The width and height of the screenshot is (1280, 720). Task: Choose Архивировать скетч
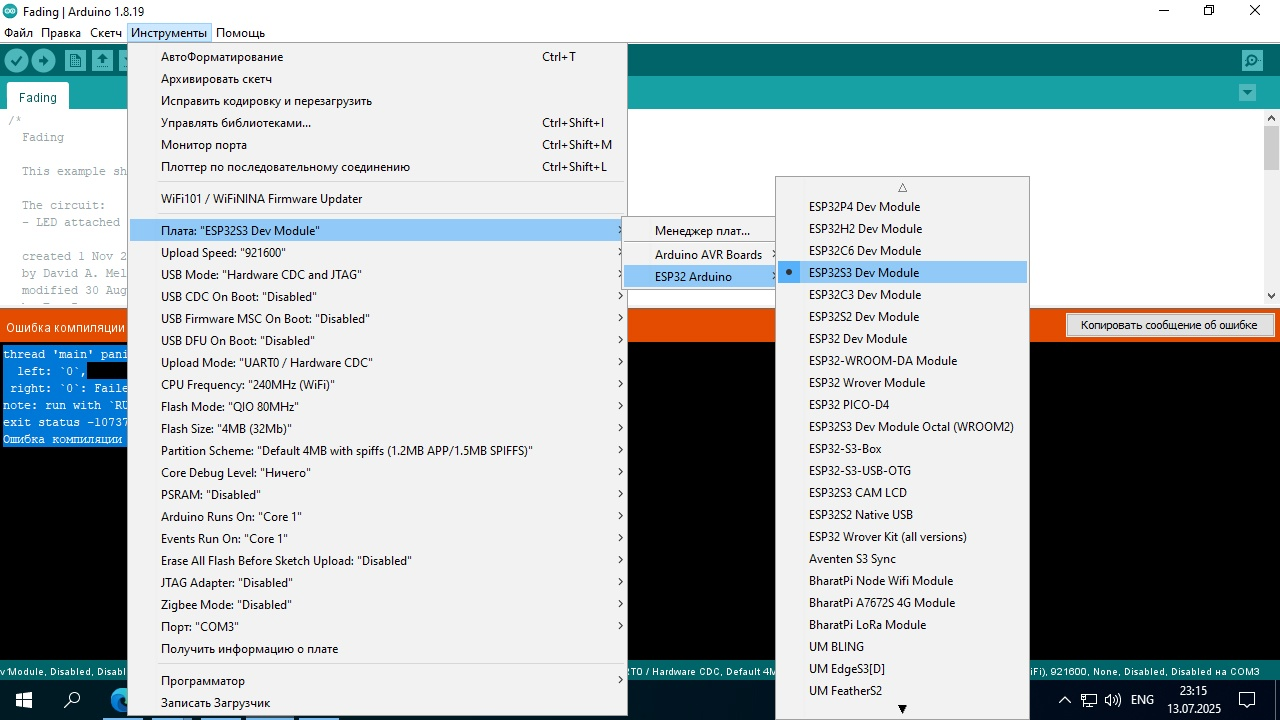378,79
